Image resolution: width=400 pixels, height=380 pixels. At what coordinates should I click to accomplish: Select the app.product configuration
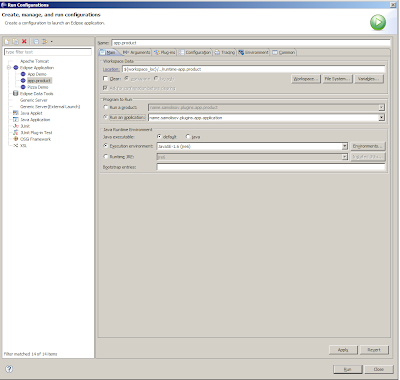click(39, 81)
